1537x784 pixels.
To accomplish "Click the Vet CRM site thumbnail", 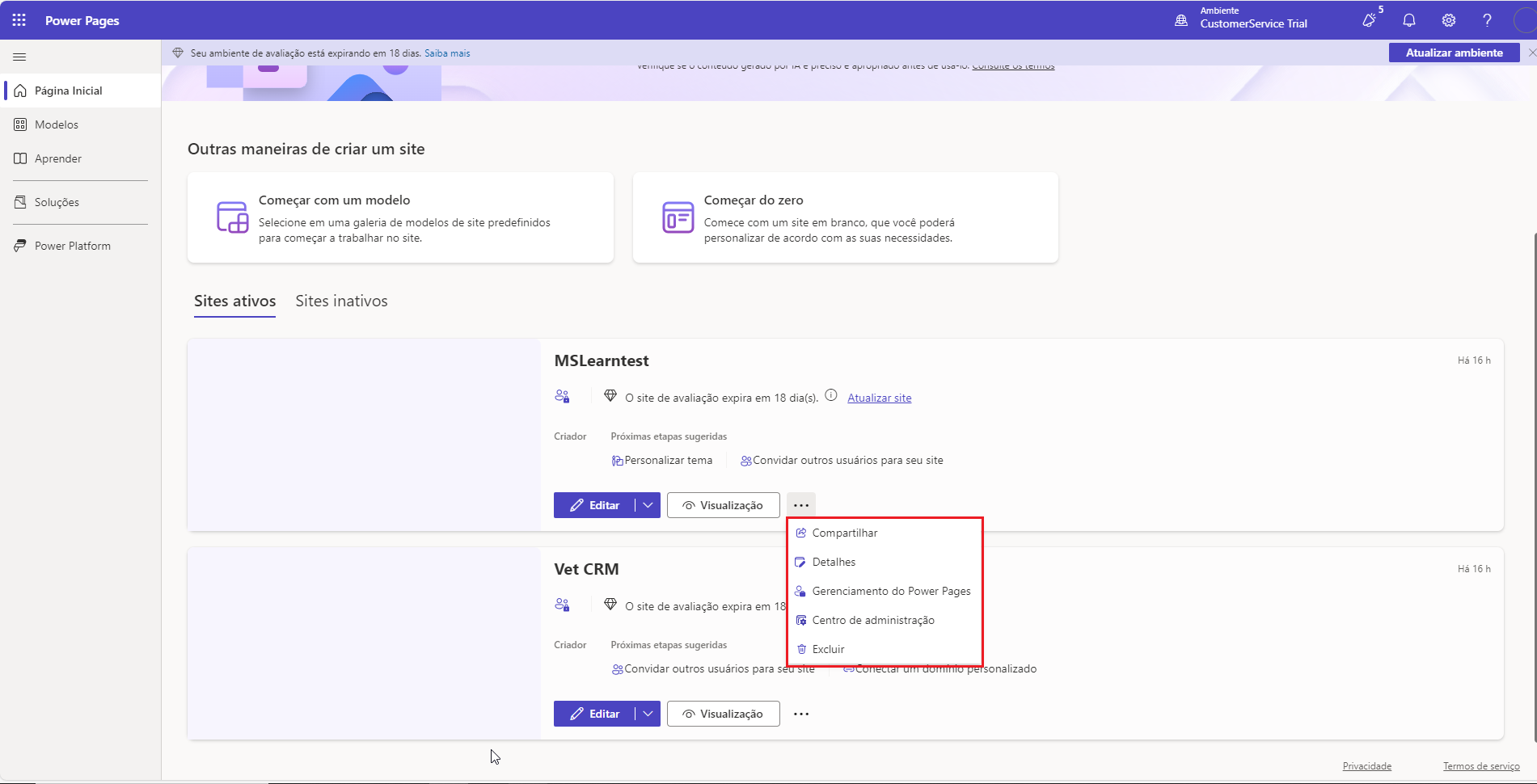I will [x=364, y=643].
